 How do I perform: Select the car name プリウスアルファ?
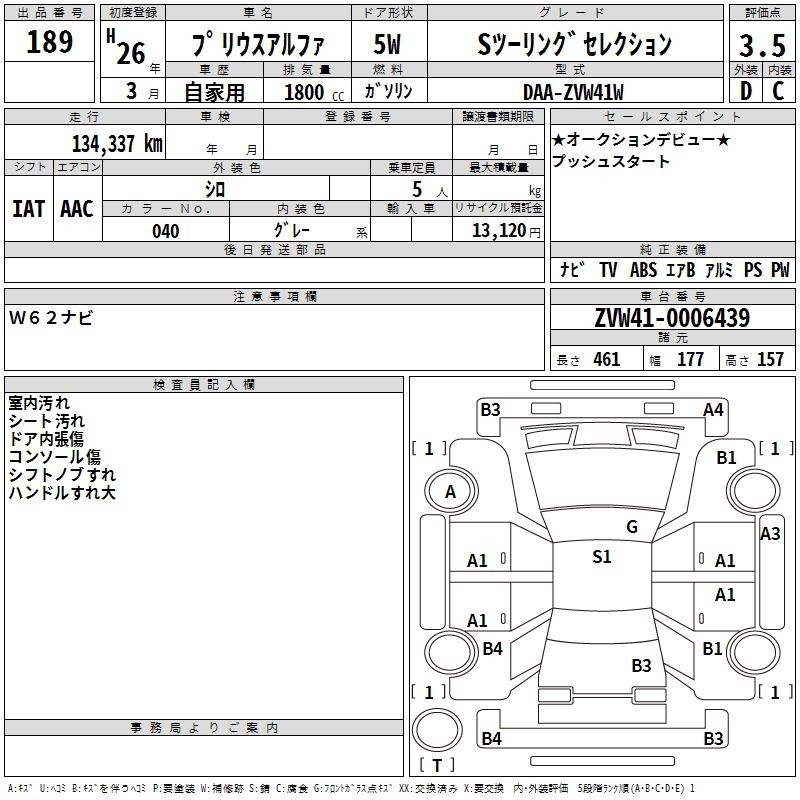pyautogui.click(x=258, y=44)
